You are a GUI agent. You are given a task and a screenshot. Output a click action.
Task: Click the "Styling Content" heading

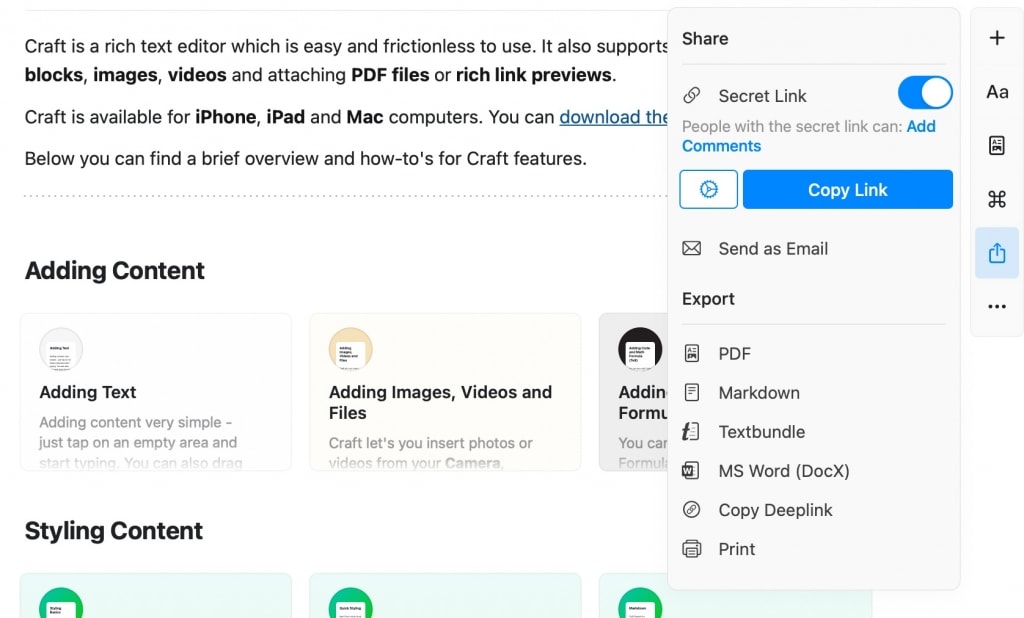coord(114,530)
